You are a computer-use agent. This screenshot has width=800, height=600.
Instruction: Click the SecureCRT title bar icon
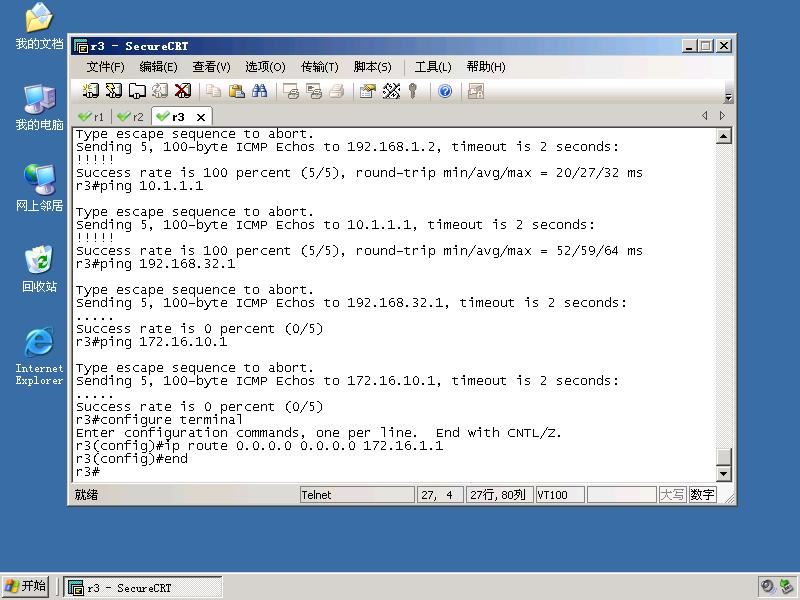81,46
